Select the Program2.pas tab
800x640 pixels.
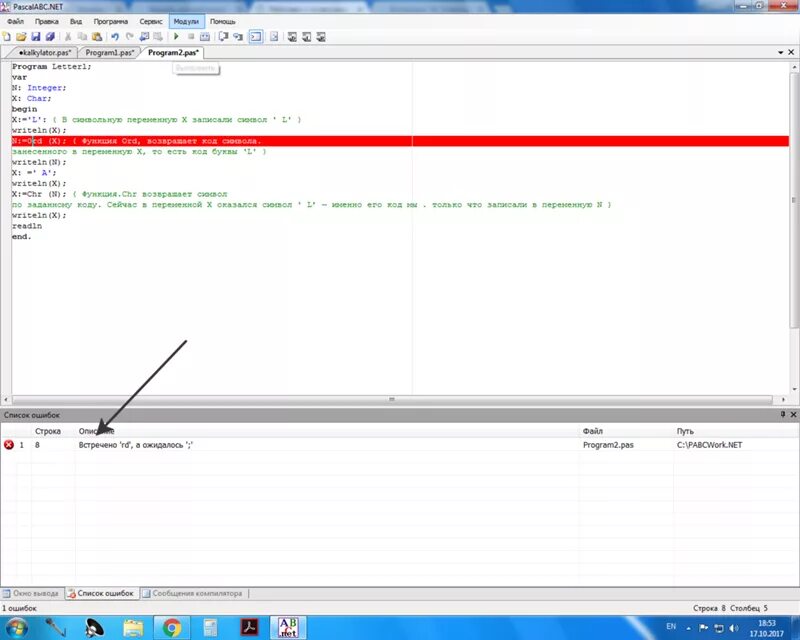click(x=173, y=53)
